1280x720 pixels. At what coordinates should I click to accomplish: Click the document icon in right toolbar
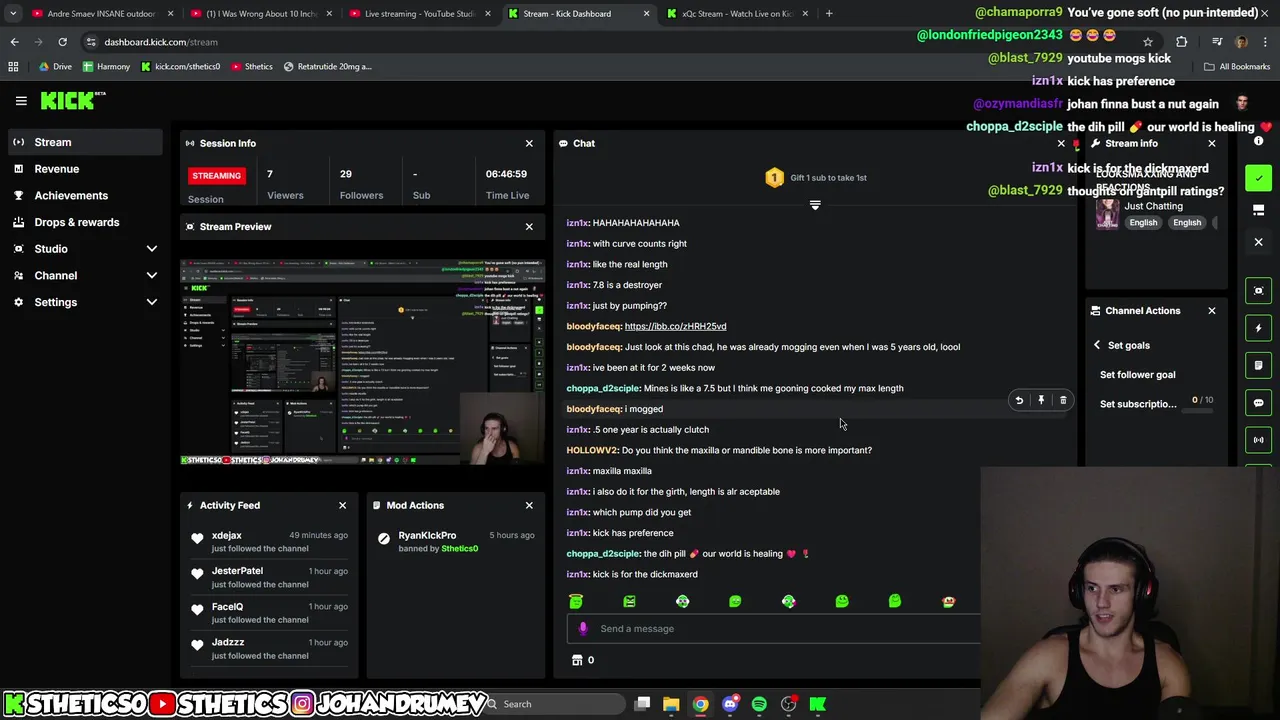(x=1259, y=365)
